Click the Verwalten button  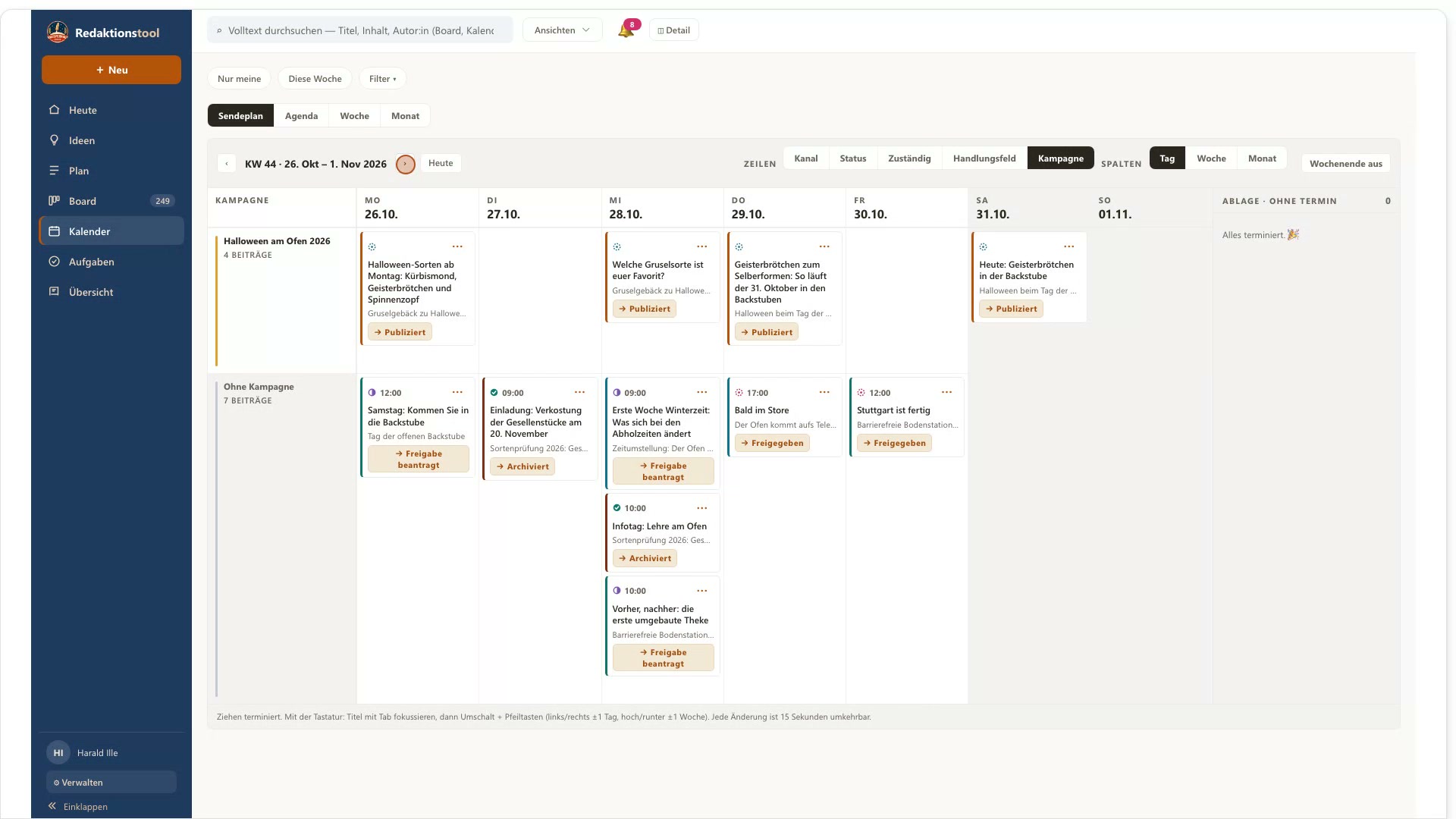[111, 782]
